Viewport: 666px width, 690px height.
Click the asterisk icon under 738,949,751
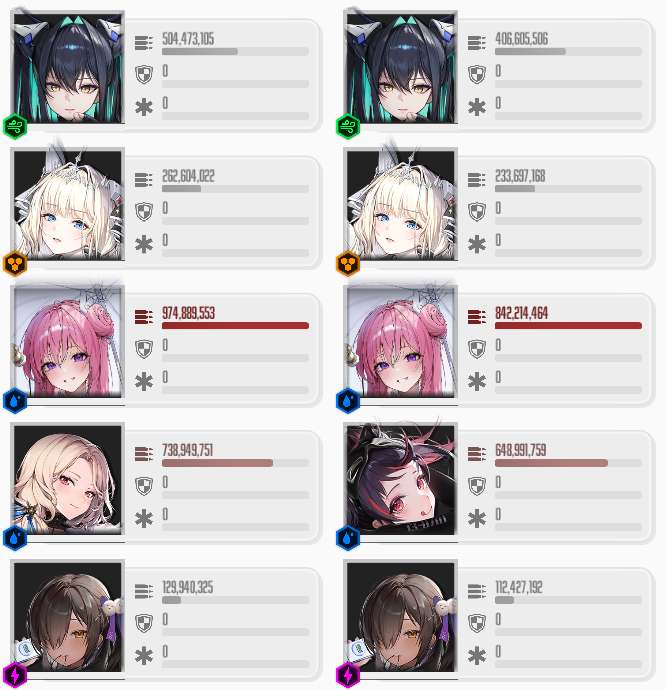coord(144,519)
